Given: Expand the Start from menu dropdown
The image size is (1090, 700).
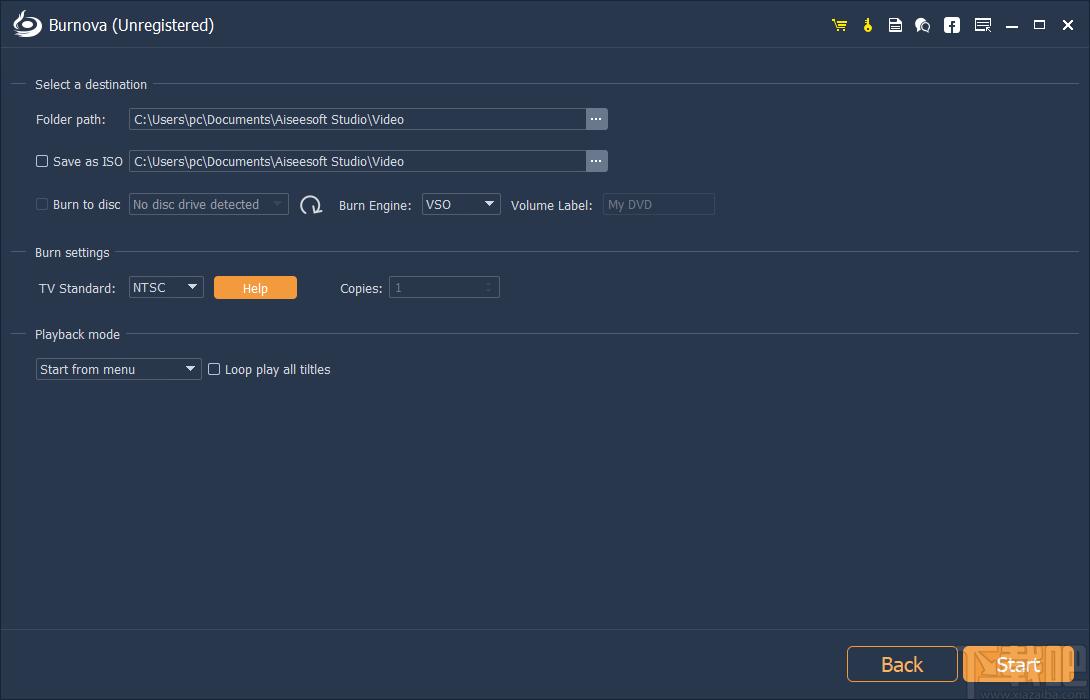Looking at the screenshot, I should (x=118, y=369).
